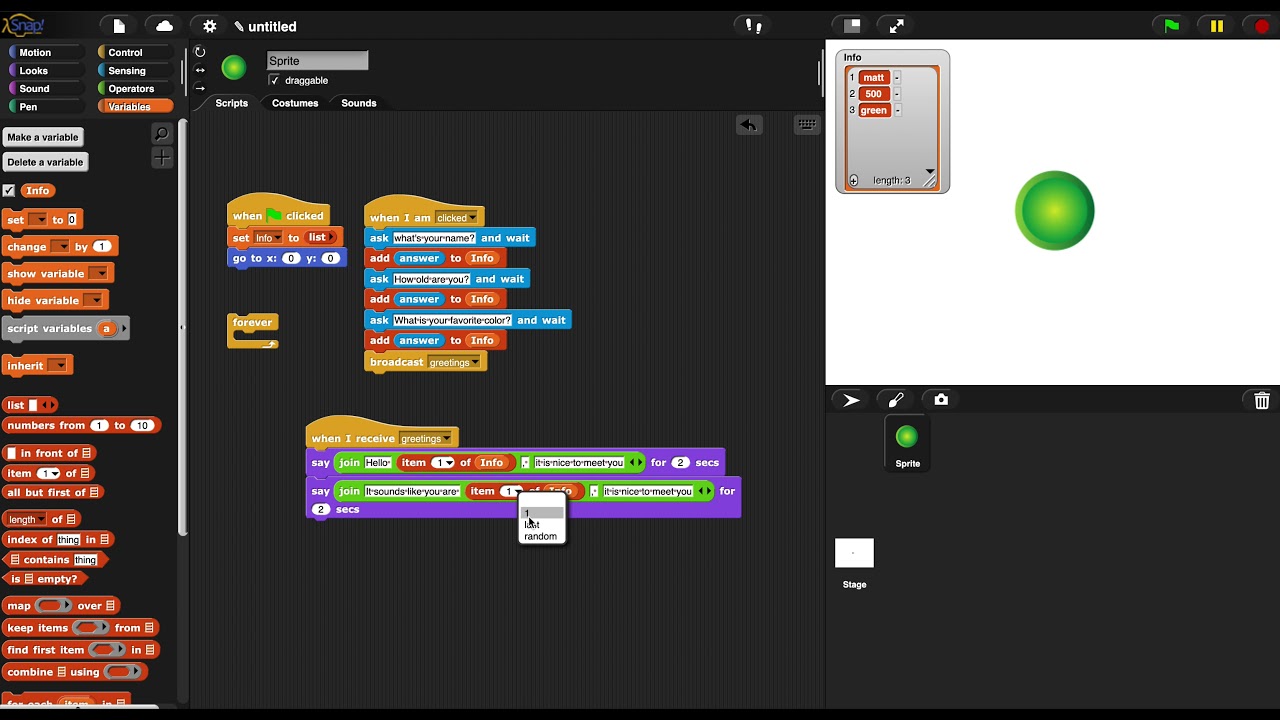Set rotation style to left-right only
Viewport: 1280px width, 720px height.
point(200,70)
